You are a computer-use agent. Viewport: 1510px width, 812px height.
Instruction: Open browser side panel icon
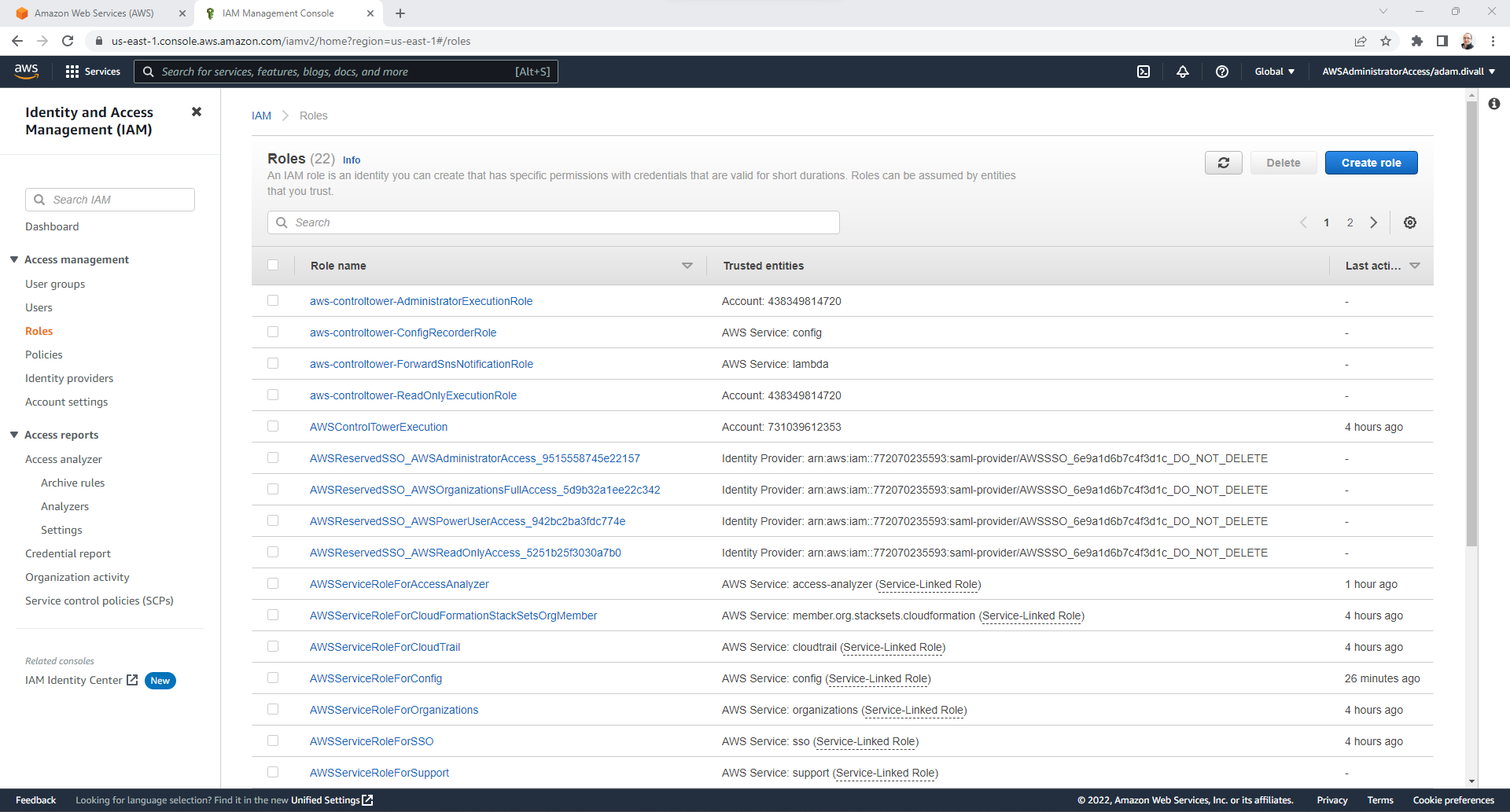point(1442,41)
